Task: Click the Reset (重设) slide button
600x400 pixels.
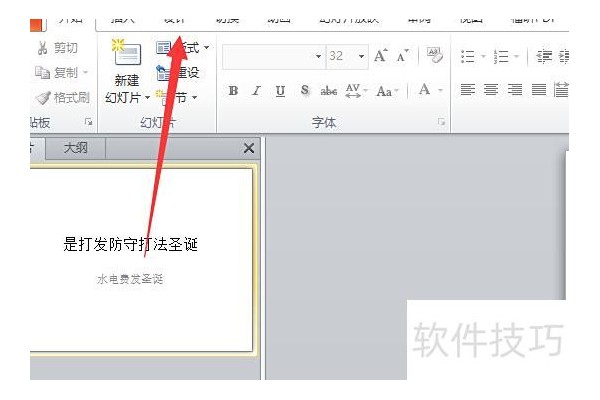Action: [178, 72]
